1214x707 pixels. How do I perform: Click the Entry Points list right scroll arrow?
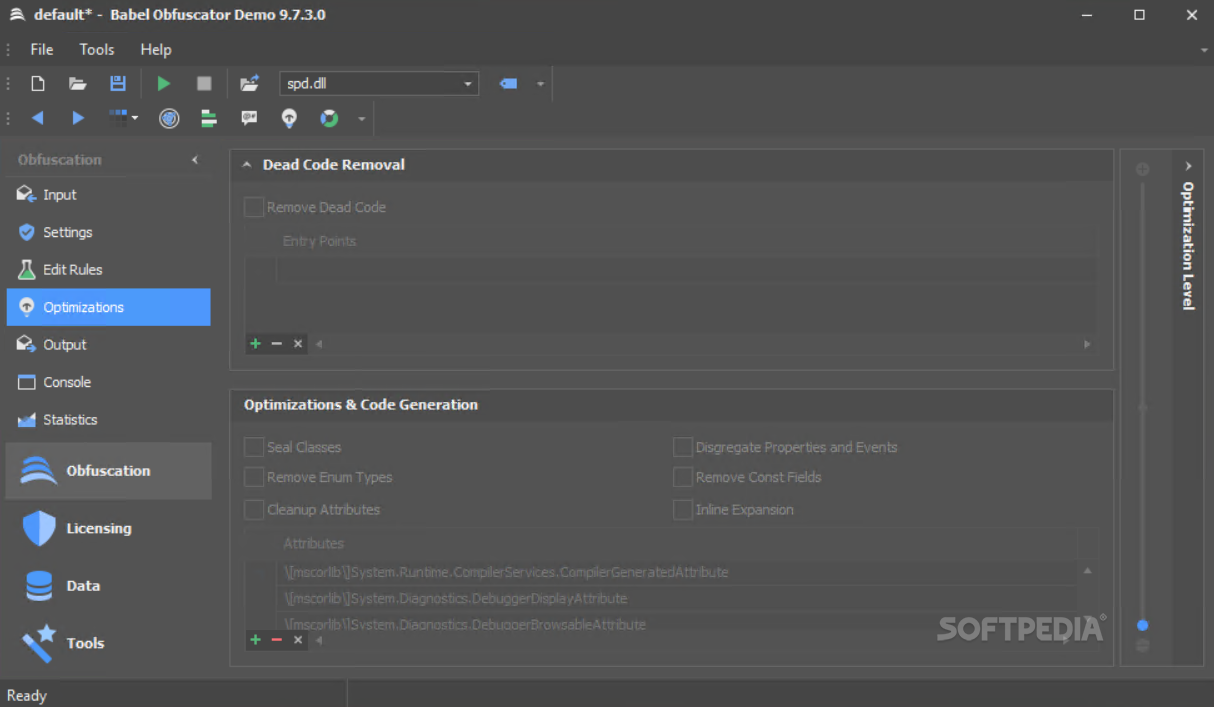[x=1087, y=344]
